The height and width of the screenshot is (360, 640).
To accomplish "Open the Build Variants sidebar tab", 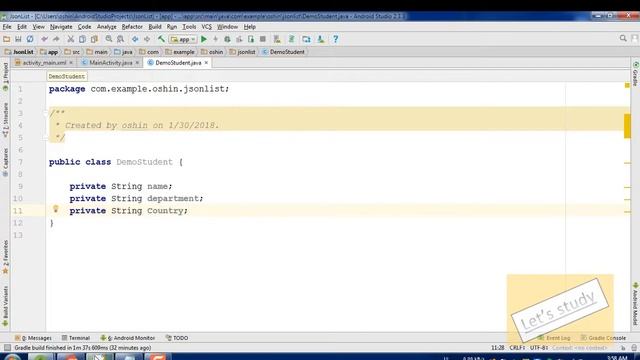I will coord(5,305).
